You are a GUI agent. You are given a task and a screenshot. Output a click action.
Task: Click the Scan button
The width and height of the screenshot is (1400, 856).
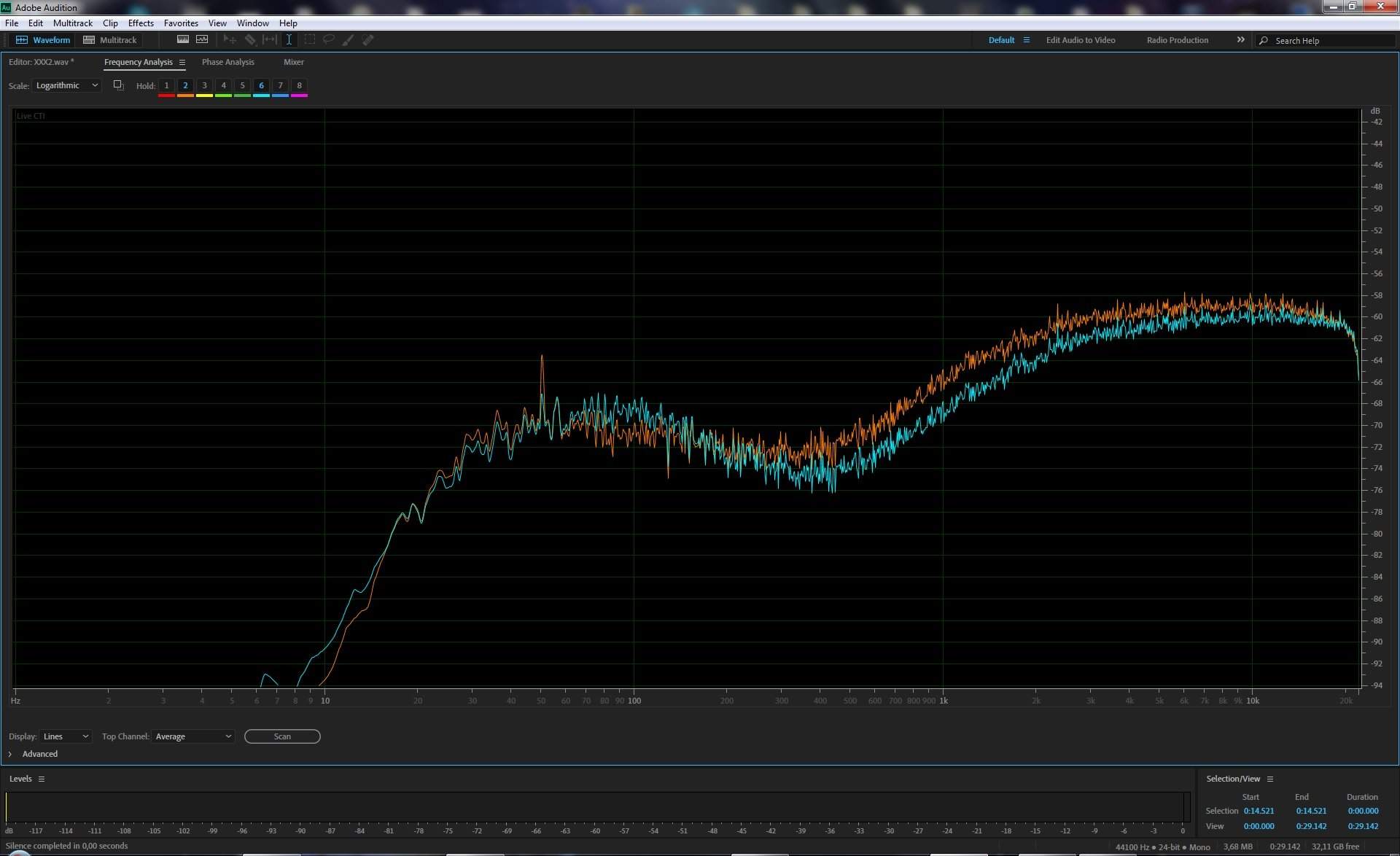282,736
